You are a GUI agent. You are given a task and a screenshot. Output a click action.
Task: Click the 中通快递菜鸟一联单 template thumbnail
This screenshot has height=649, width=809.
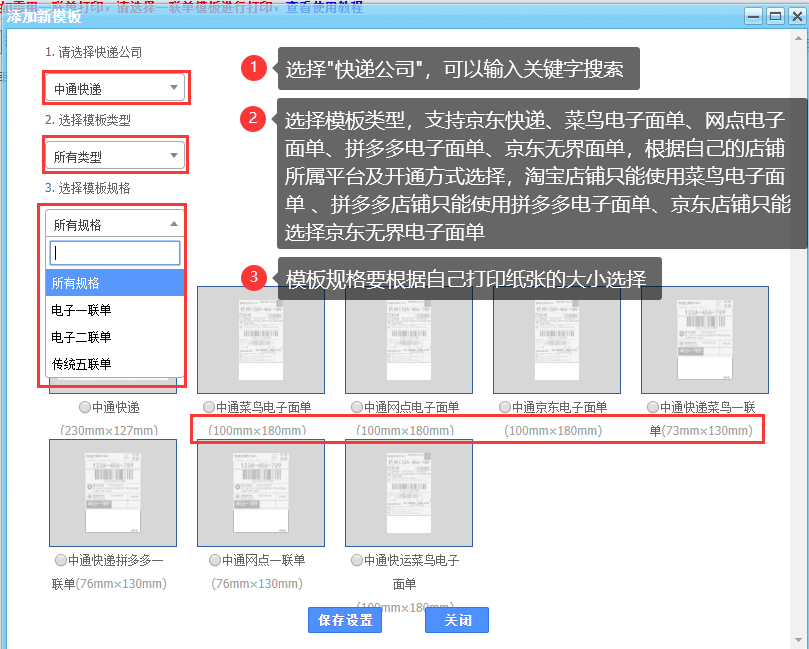[705, 340]
